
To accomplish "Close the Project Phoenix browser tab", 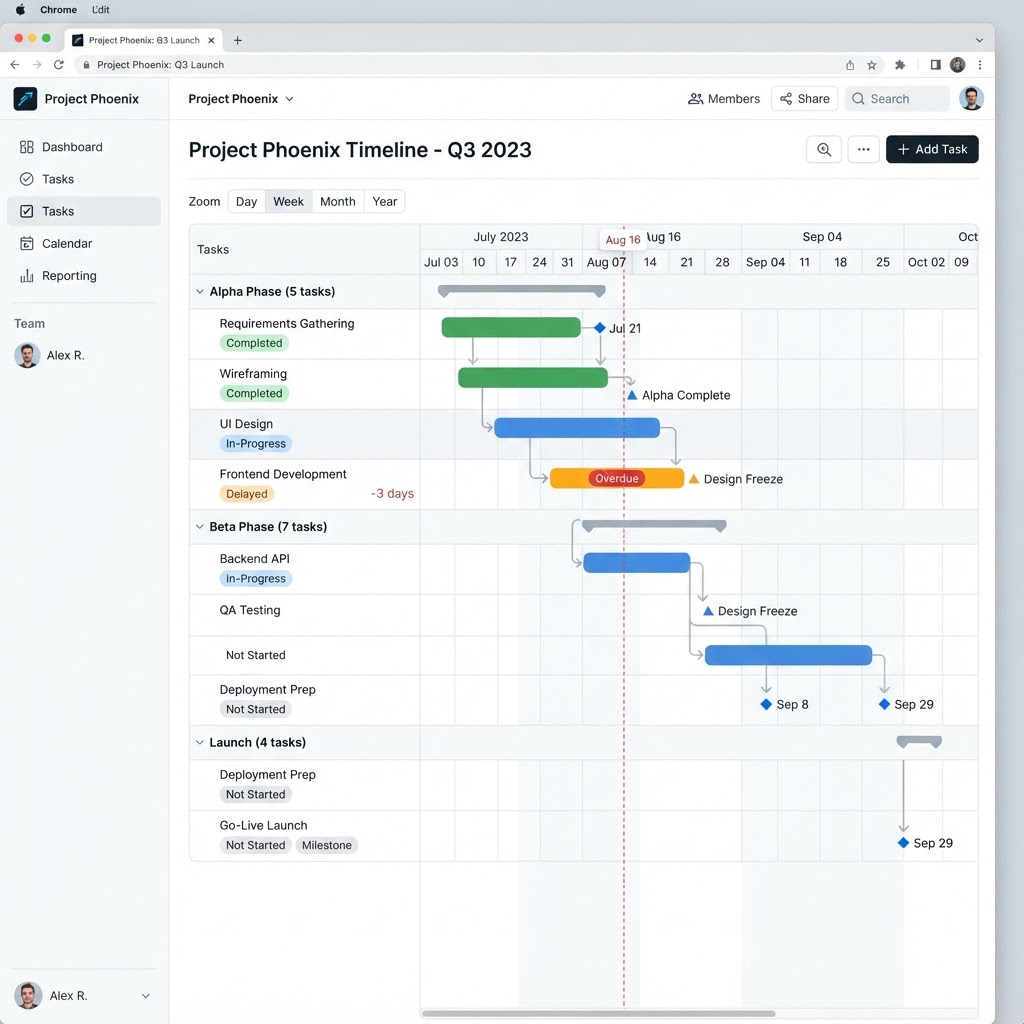I will coord(211,40).
